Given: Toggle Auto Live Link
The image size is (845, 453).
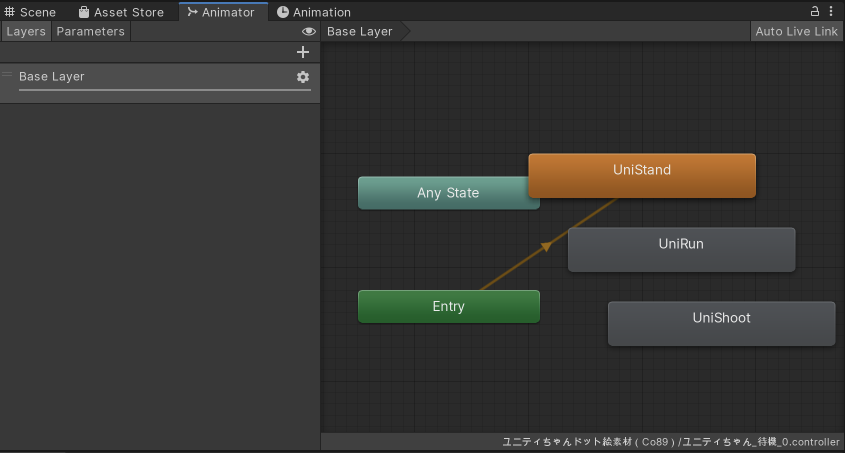Looking at the screenshot, I should click(796, 31).
